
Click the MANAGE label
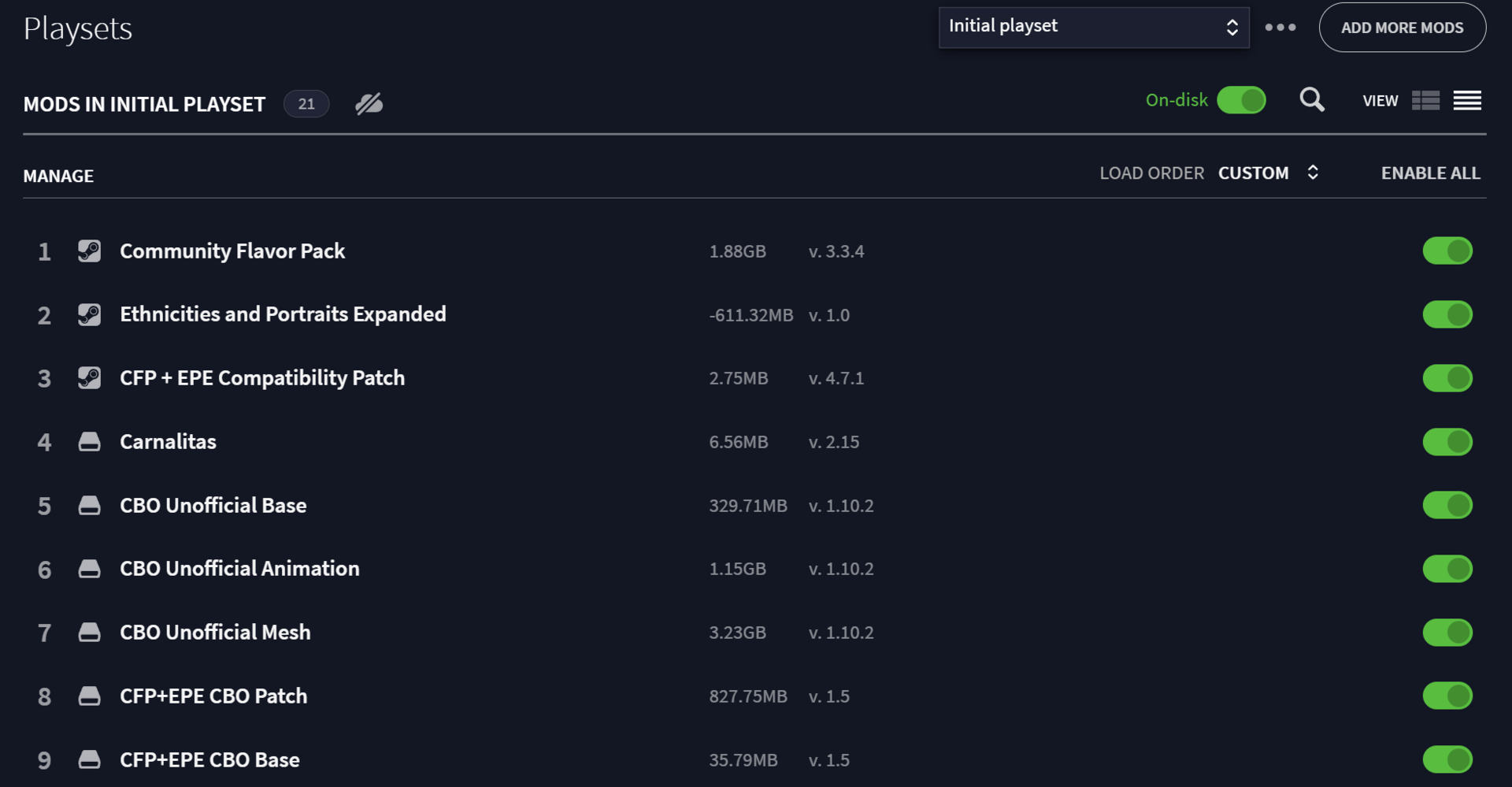point(58,176)
